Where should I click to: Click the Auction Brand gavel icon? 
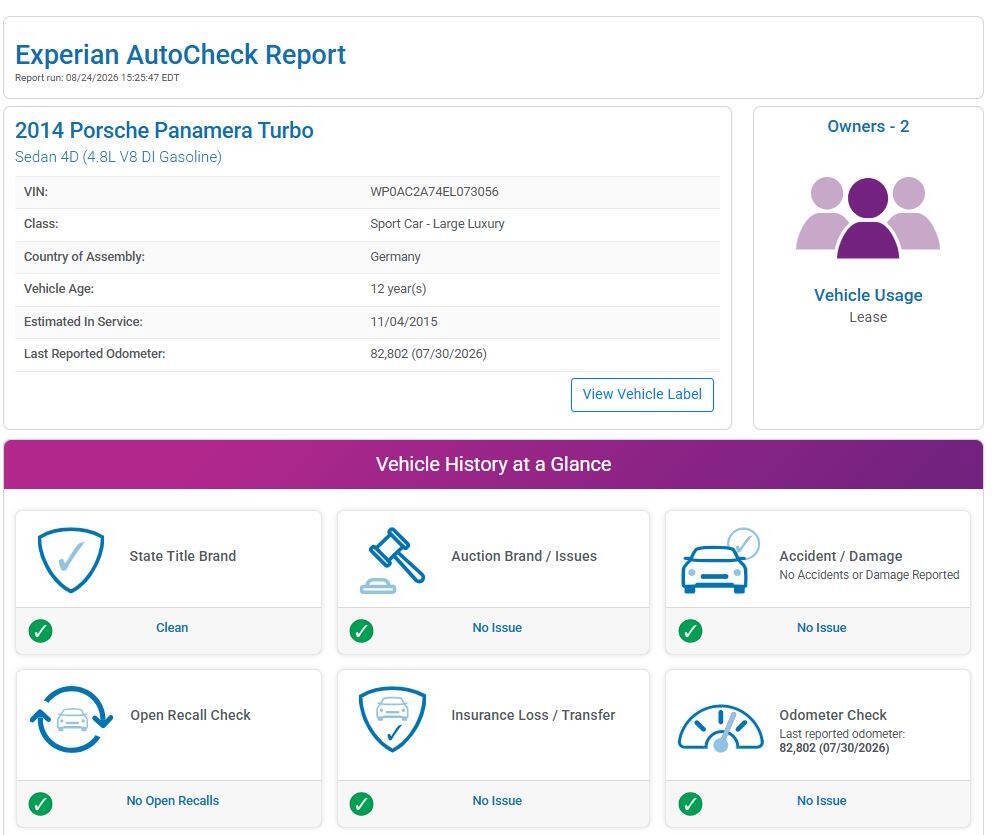click(x=392, y=560)
